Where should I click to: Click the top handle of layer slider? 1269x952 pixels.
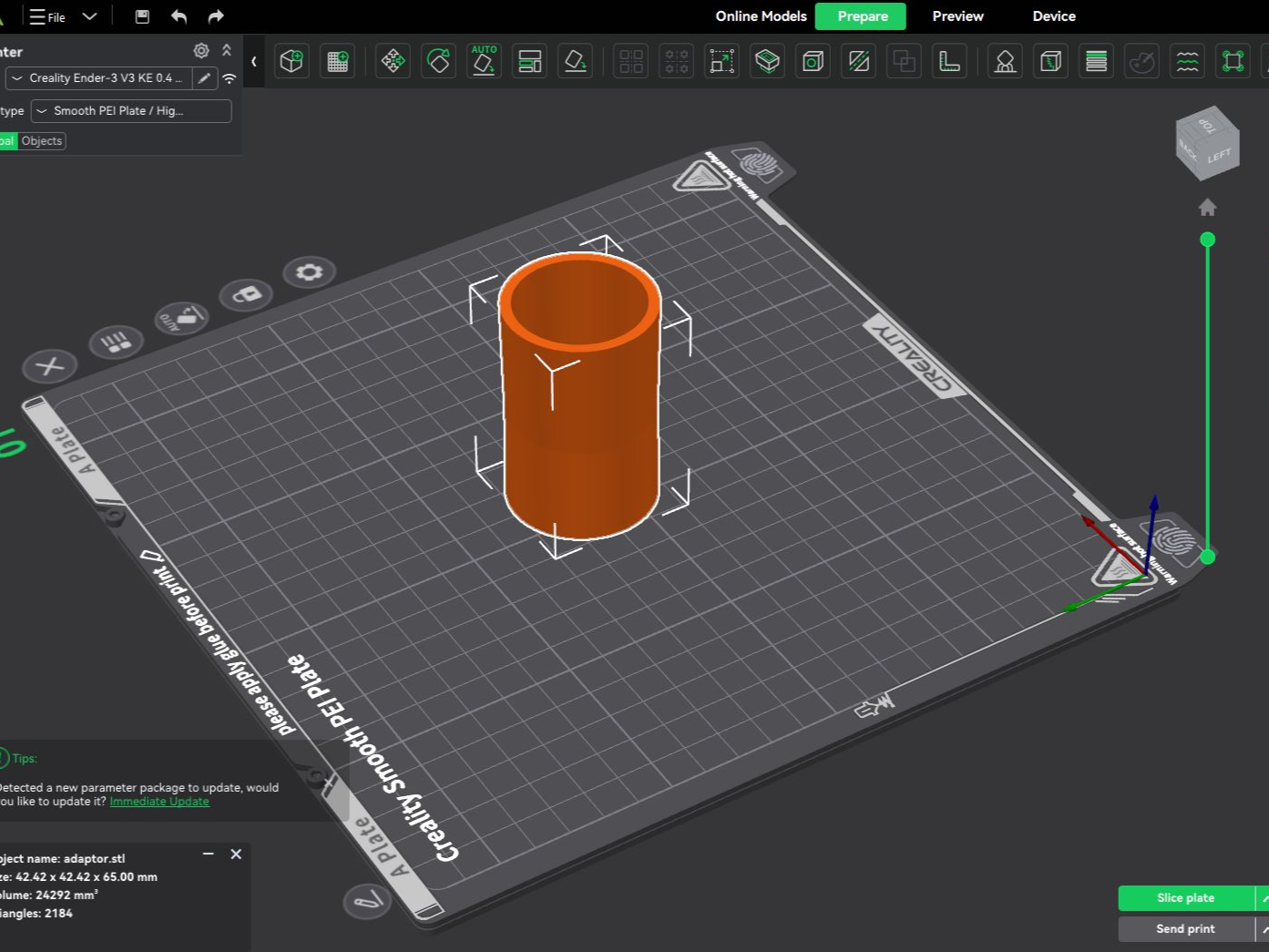(1208, 240)
